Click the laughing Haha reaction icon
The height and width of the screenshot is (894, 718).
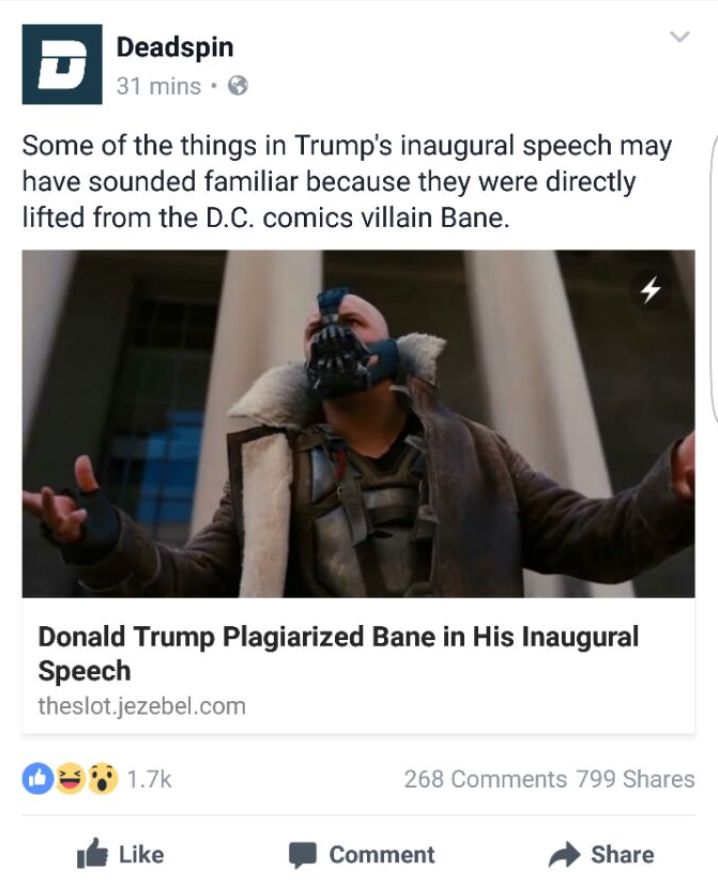[x=70, y=778]
